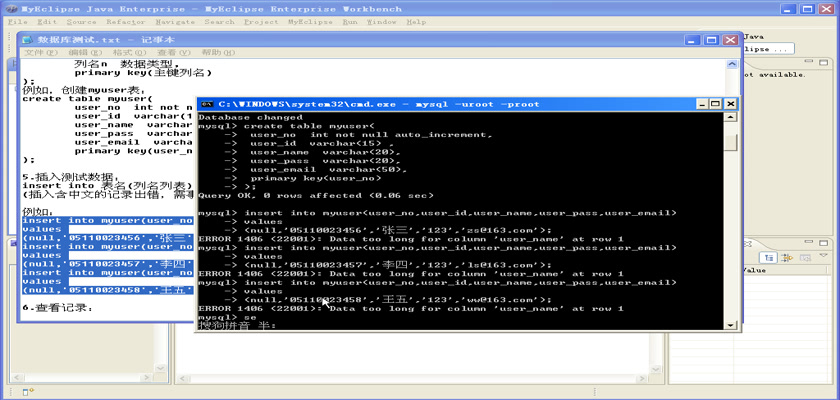840x400 pixels.
Task: Maximize the cmd.exe window
Action: pos(715,104)
